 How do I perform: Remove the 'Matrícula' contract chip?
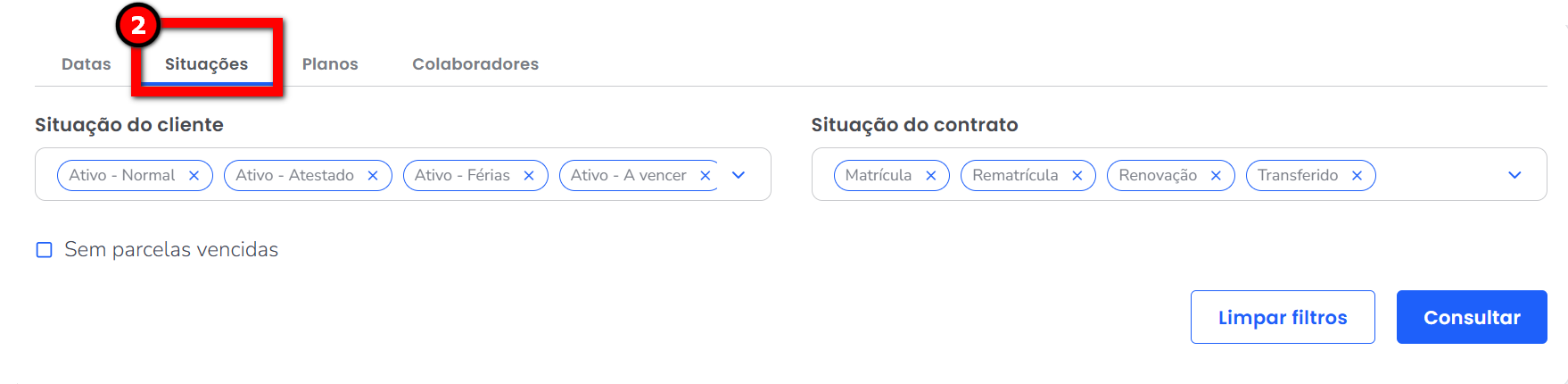coord(931,176)
